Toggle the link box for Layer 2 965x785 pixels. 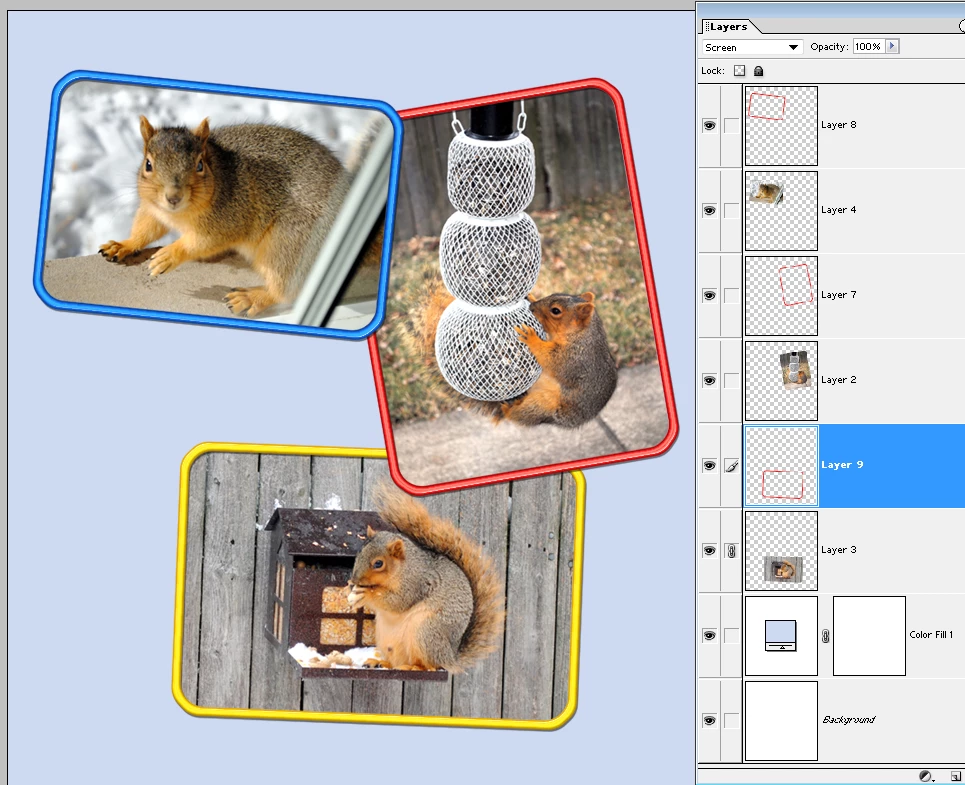point(731,380)
